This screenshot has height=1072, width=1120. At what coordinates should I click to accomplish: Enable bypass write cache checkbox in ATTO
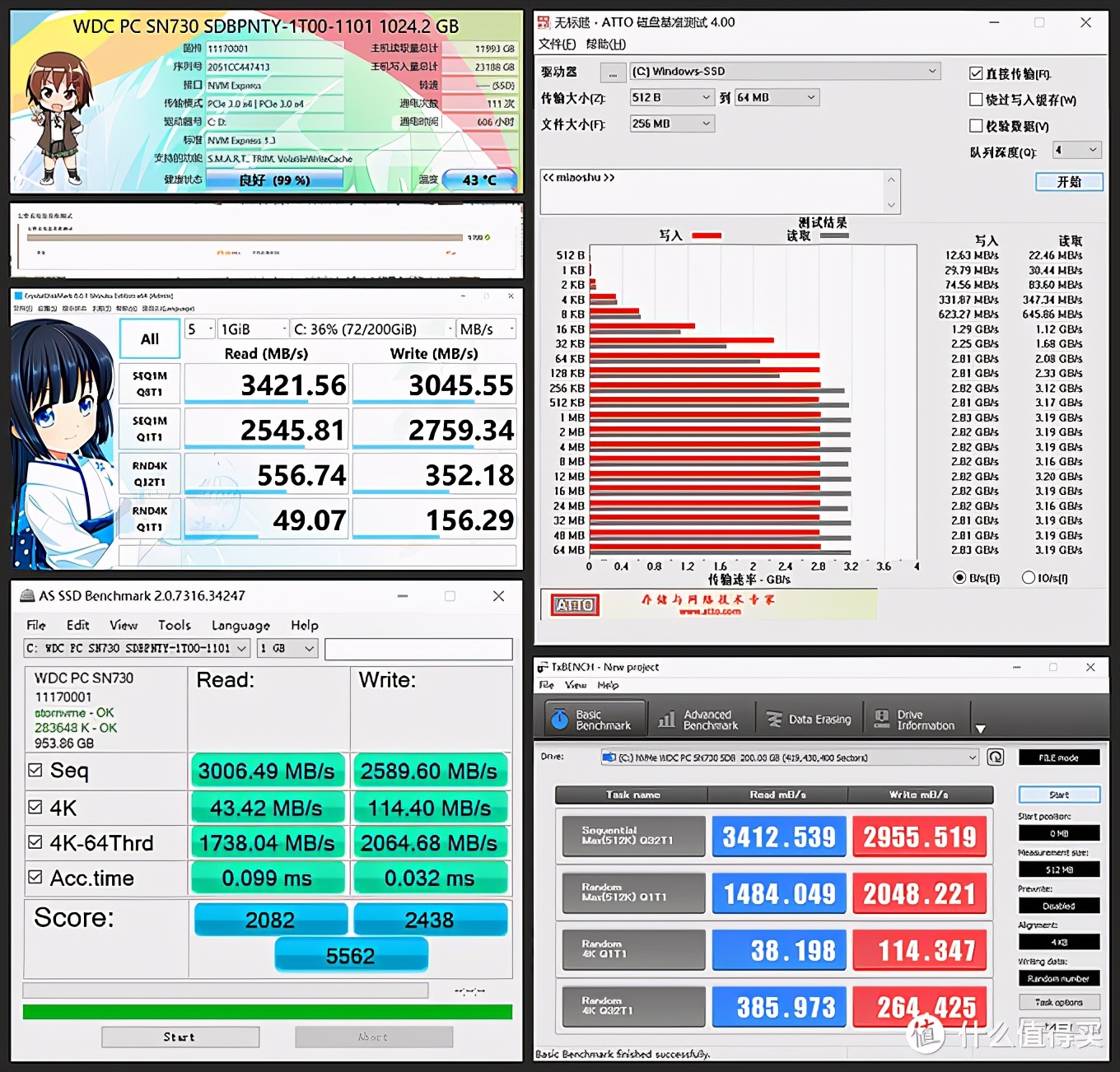point(976,100)
